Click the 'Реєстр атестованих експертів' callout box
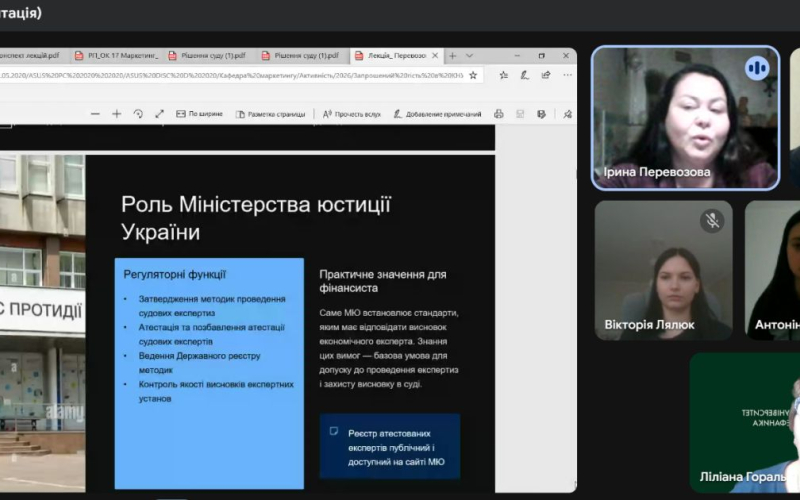 pos(390,446)
